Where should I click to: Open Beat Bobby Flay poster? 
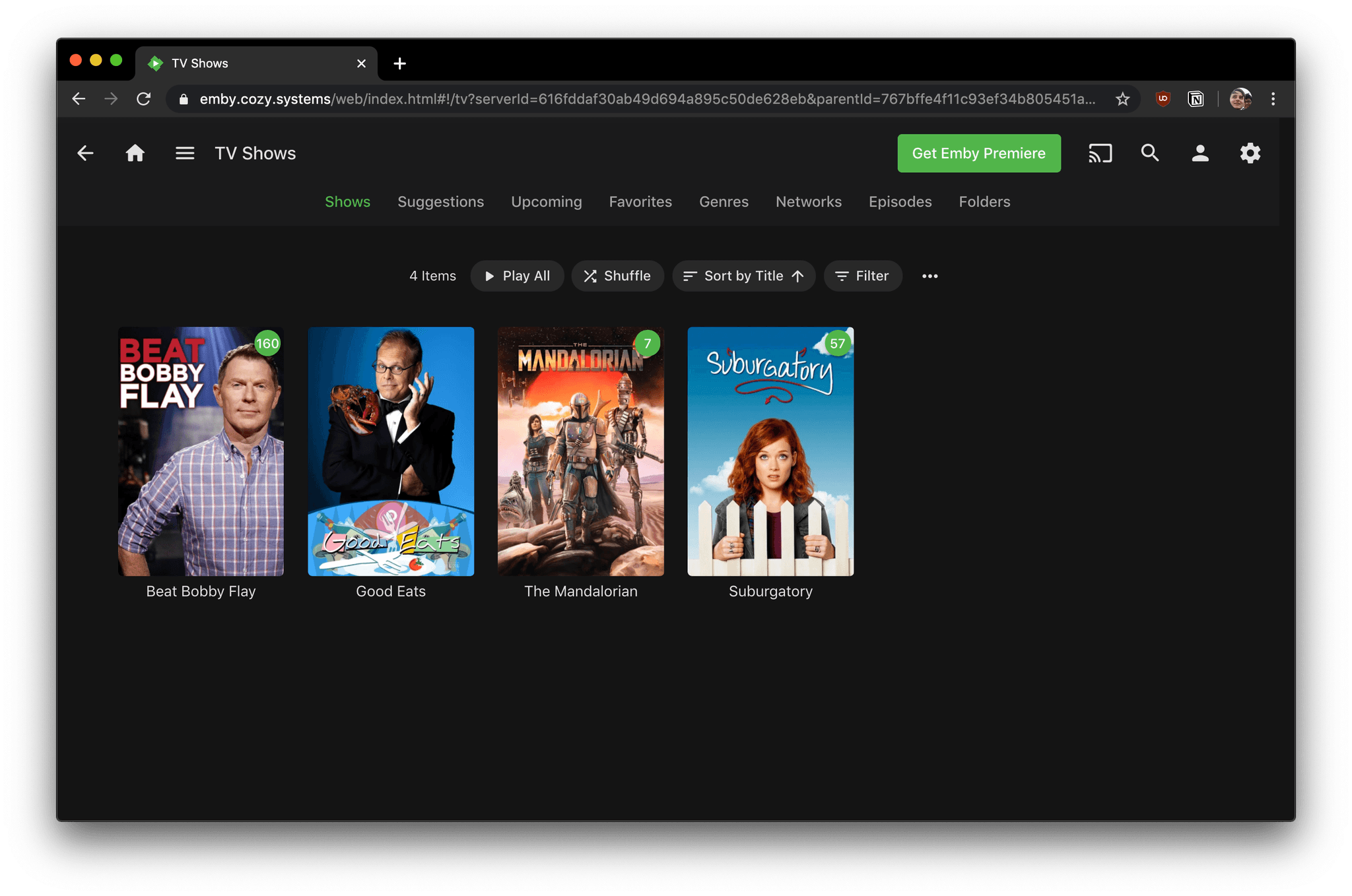click(x=201, y=451)
